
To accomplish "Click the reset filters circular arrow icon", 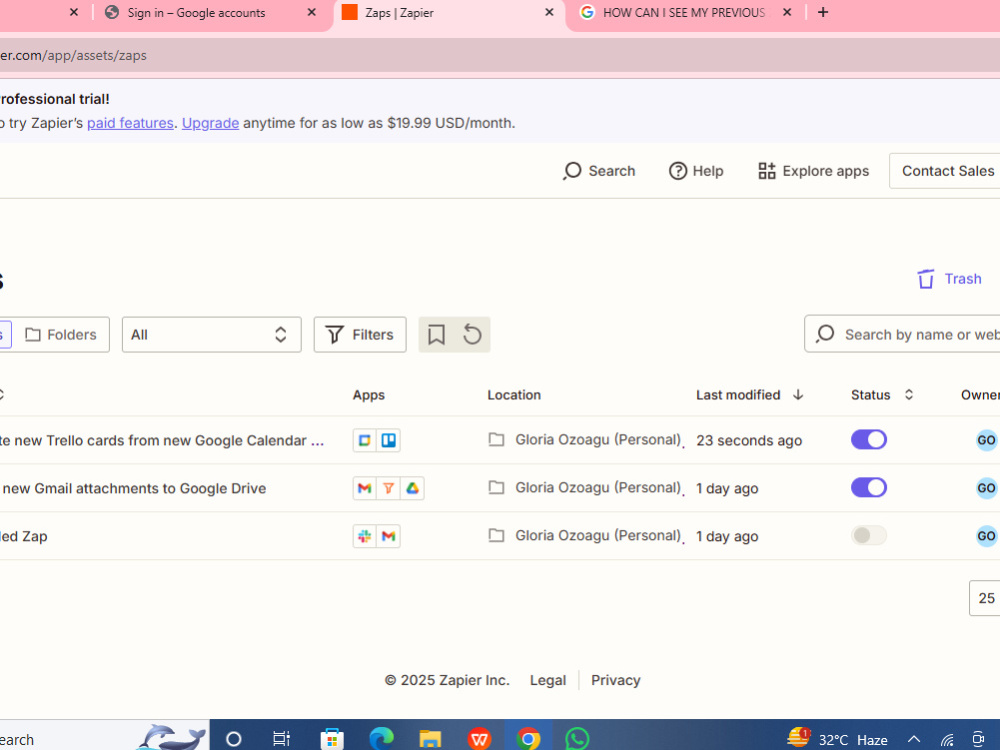I will (472, 334).
